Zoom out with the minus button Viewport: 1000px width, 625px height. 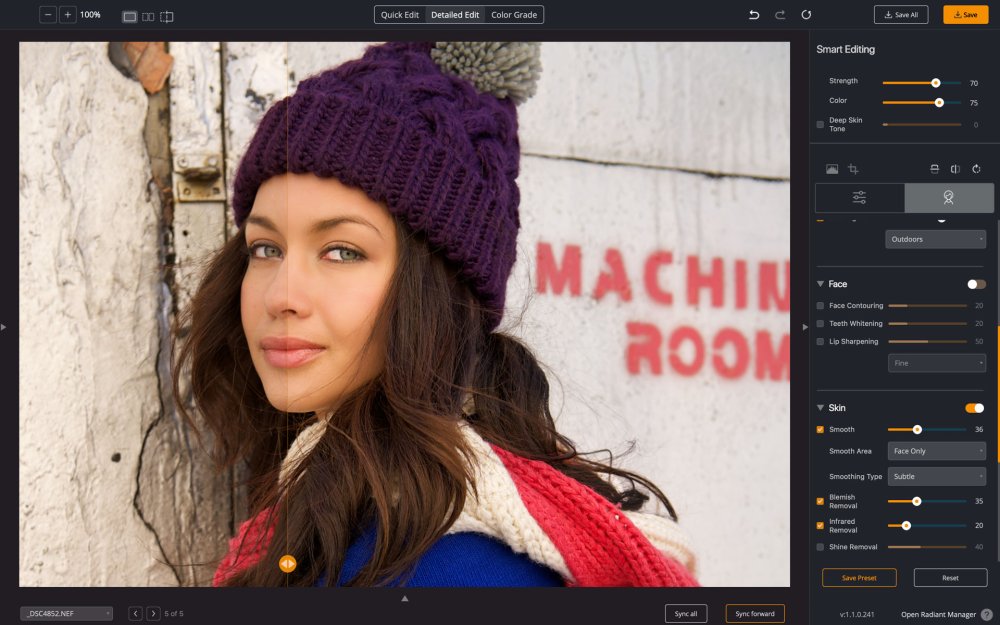pyautogui.click(x=48, y=15)
